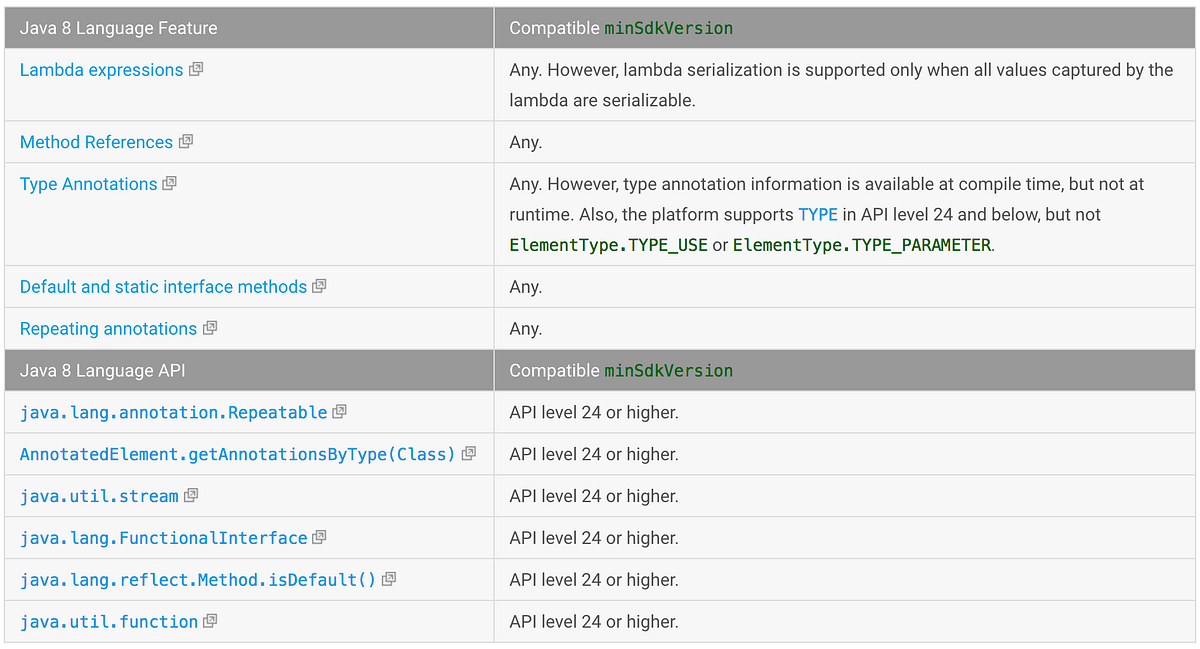Click the external link icon beside java.lang.FunctionalInterface
The width and height of the screenshot is (1200, 649).
(x=320, y=538)
